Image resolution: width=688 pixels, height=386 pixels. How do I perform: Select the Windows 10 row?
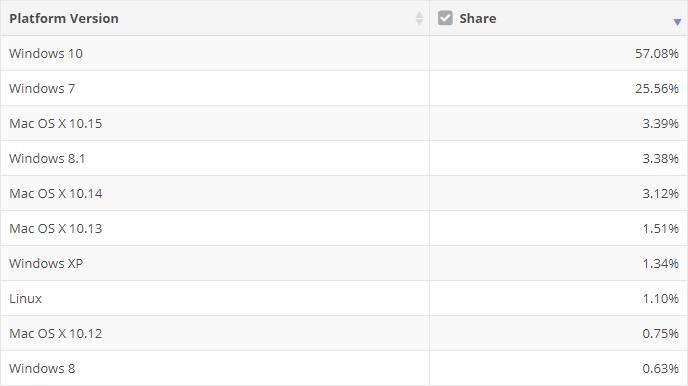tap(344, 53)
